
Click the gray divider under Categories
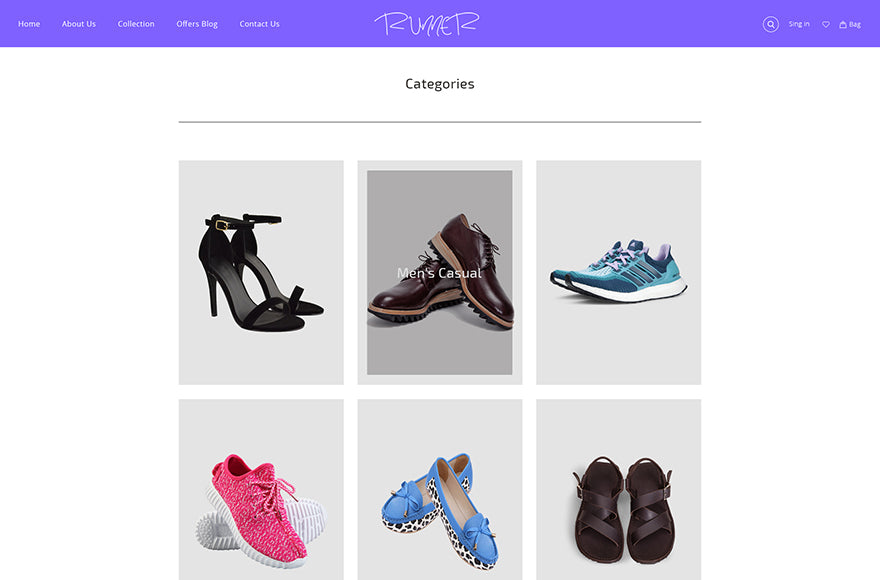tap(439, 121)
